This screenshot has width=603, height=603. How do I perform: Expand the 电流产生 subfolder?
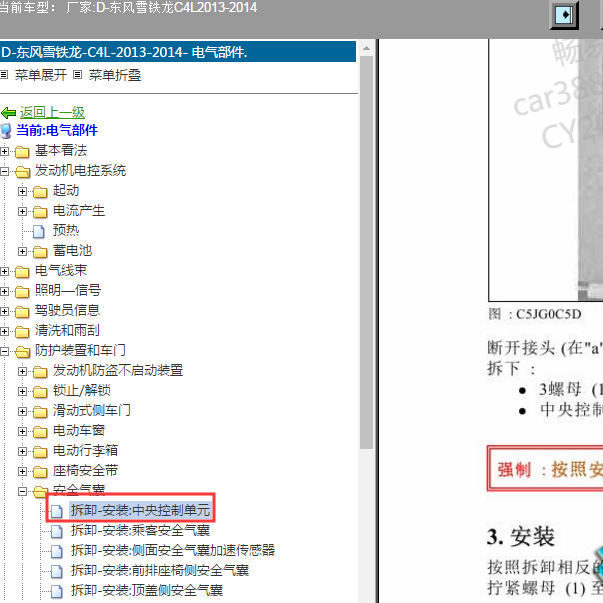[22, 212]
